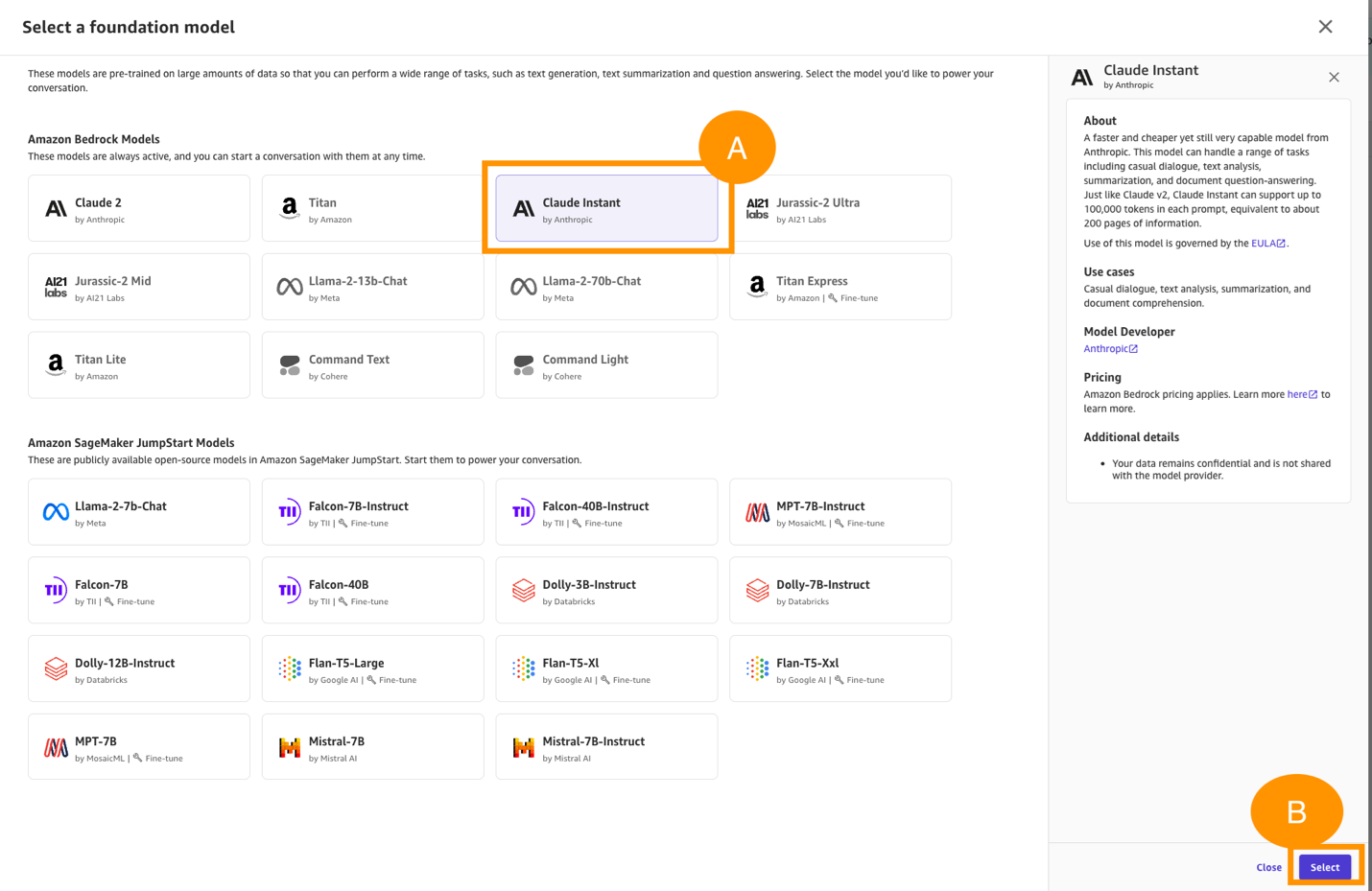Close the Claude Instant details panel
The height and width of the screenshot is (891, 1372).
click(x=1334, y=77)
